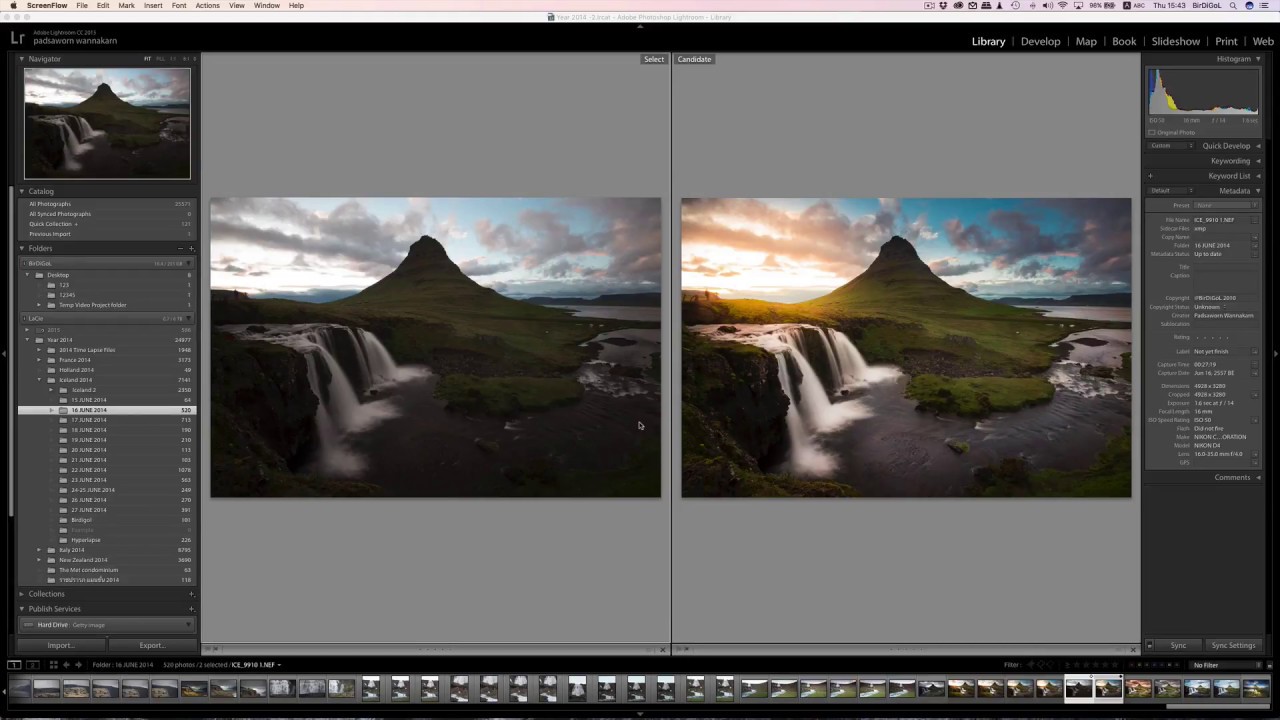Click the Import button
Viewport: 1280px width, 720px height.
coord(60,645)
